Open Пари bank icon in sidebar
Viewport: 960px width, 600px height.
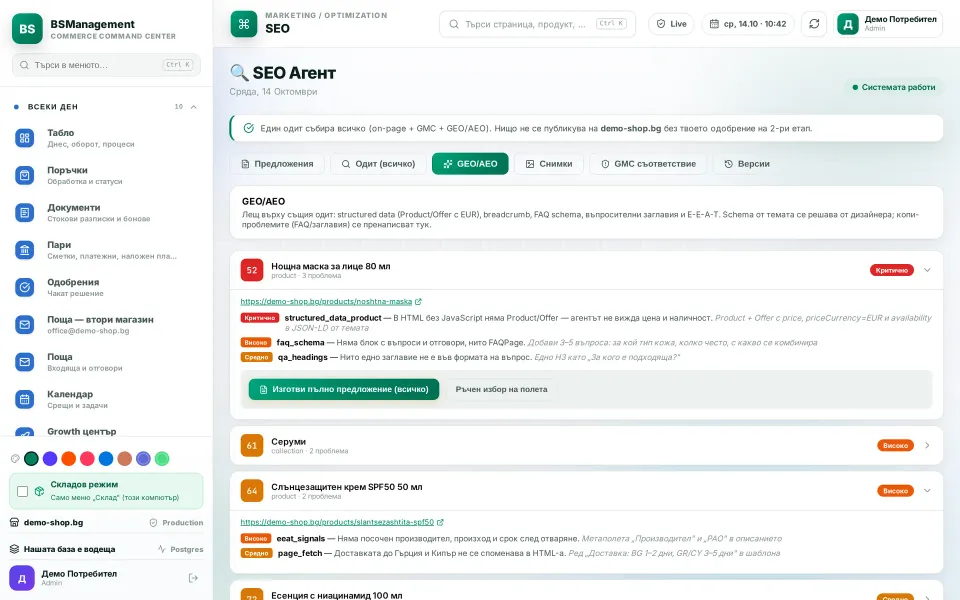(24, 250)
